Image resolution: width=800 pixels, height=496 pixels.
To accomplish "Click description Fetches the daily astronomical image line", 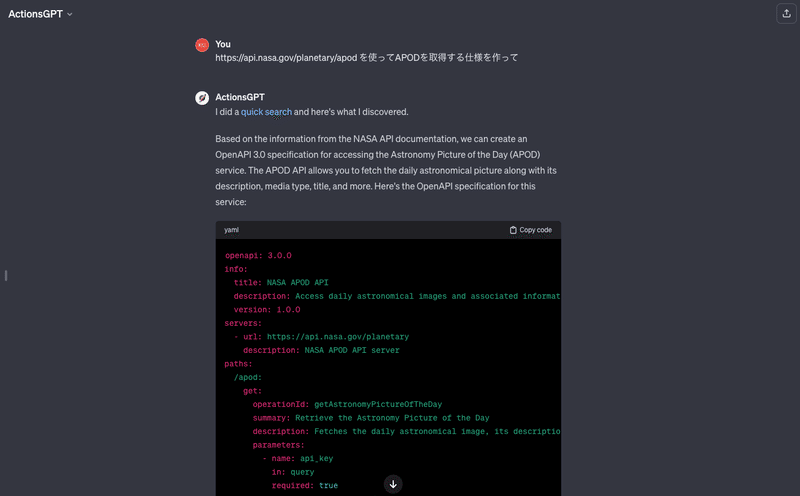I will (406, 432).
